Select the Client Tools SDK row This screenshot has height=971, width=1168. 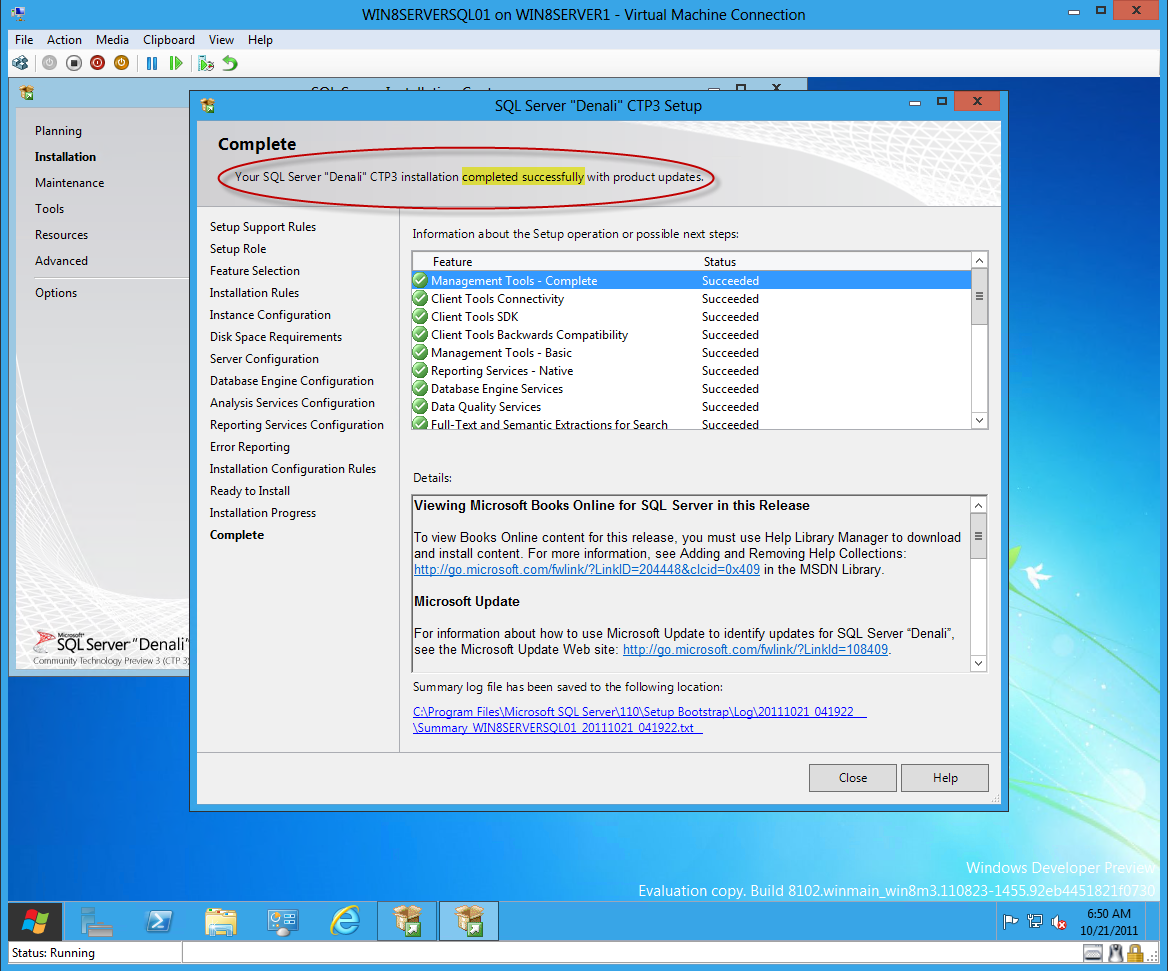691,316
